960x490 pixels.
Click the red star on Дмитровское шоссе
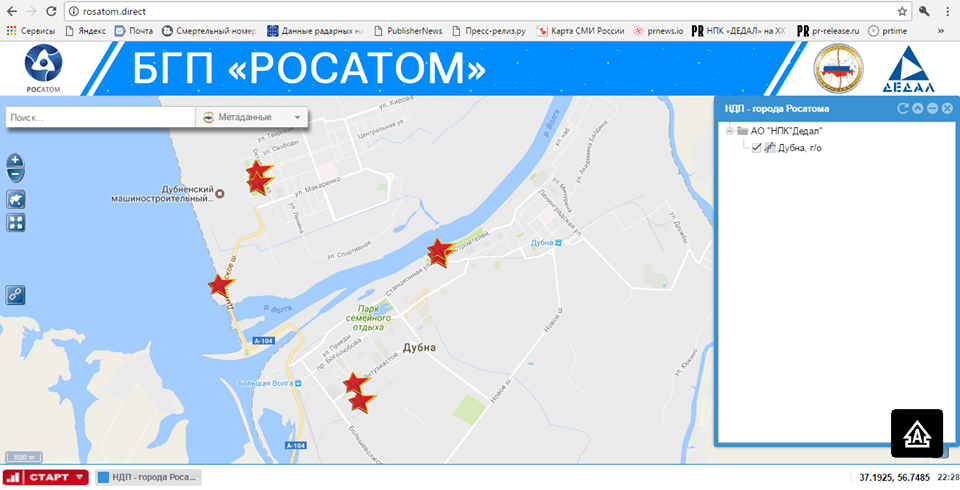coord(219,285)
